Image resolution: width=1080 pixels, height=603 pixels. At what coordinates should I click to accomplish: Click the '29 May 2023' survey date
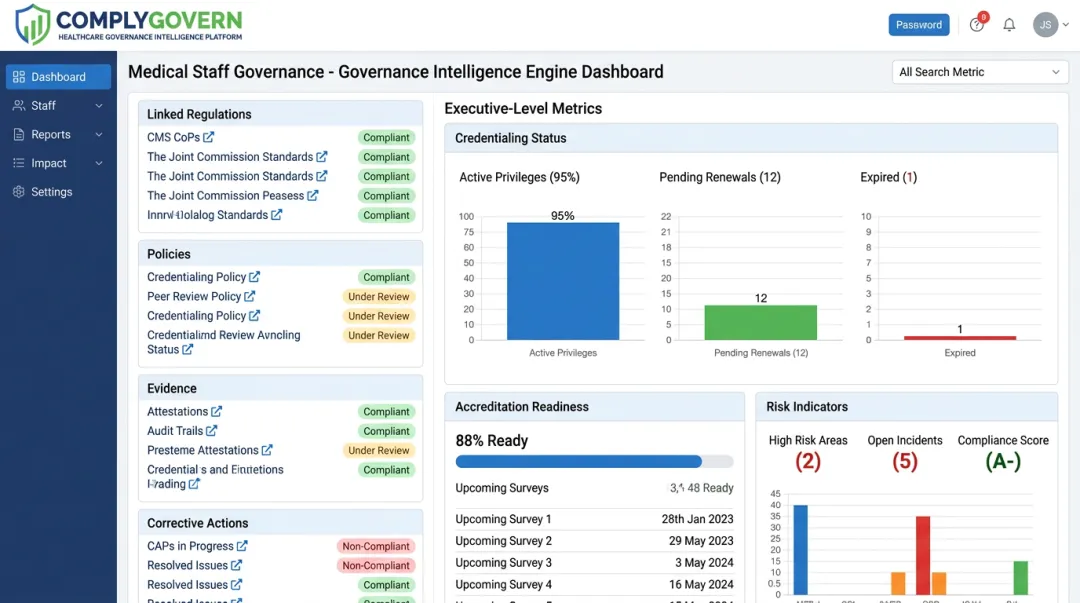pyautogui.click(x=701, y=541)
